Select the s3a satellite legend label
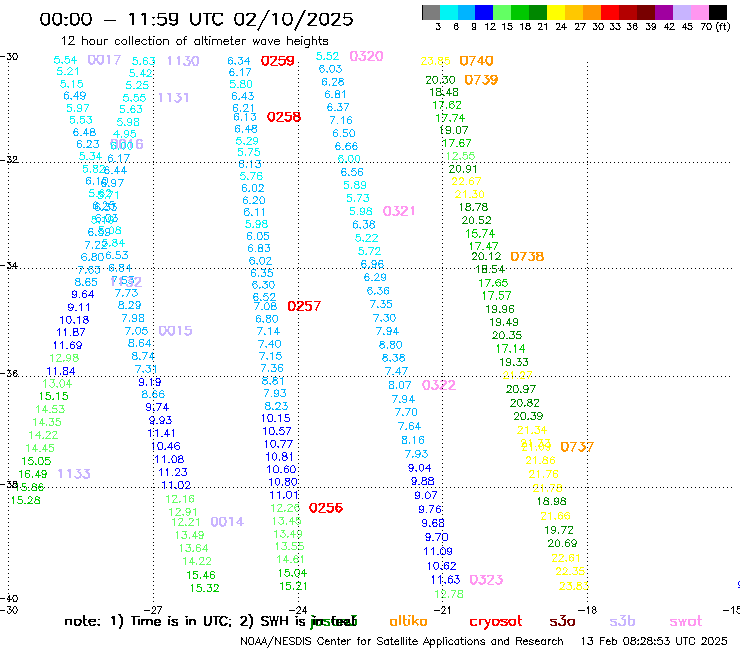The width and height of the screenshot is (740, 650). (x=562, y=621)
